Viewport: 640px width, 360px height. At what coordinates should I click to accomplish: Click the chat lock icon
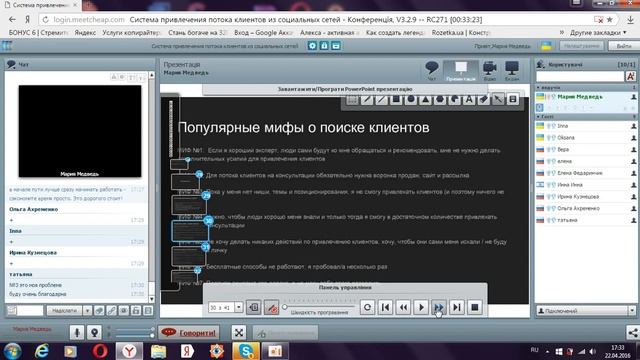click(136, 311)
